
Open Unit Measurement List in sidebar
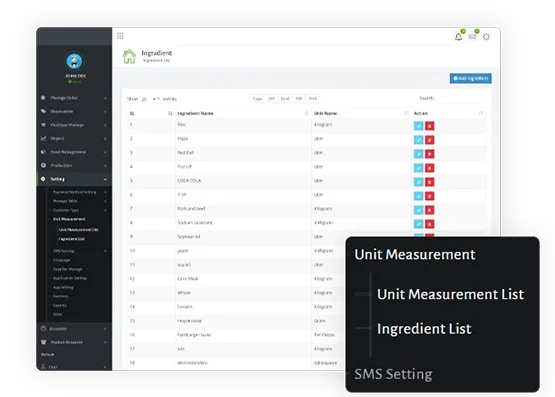coord(78,230)
